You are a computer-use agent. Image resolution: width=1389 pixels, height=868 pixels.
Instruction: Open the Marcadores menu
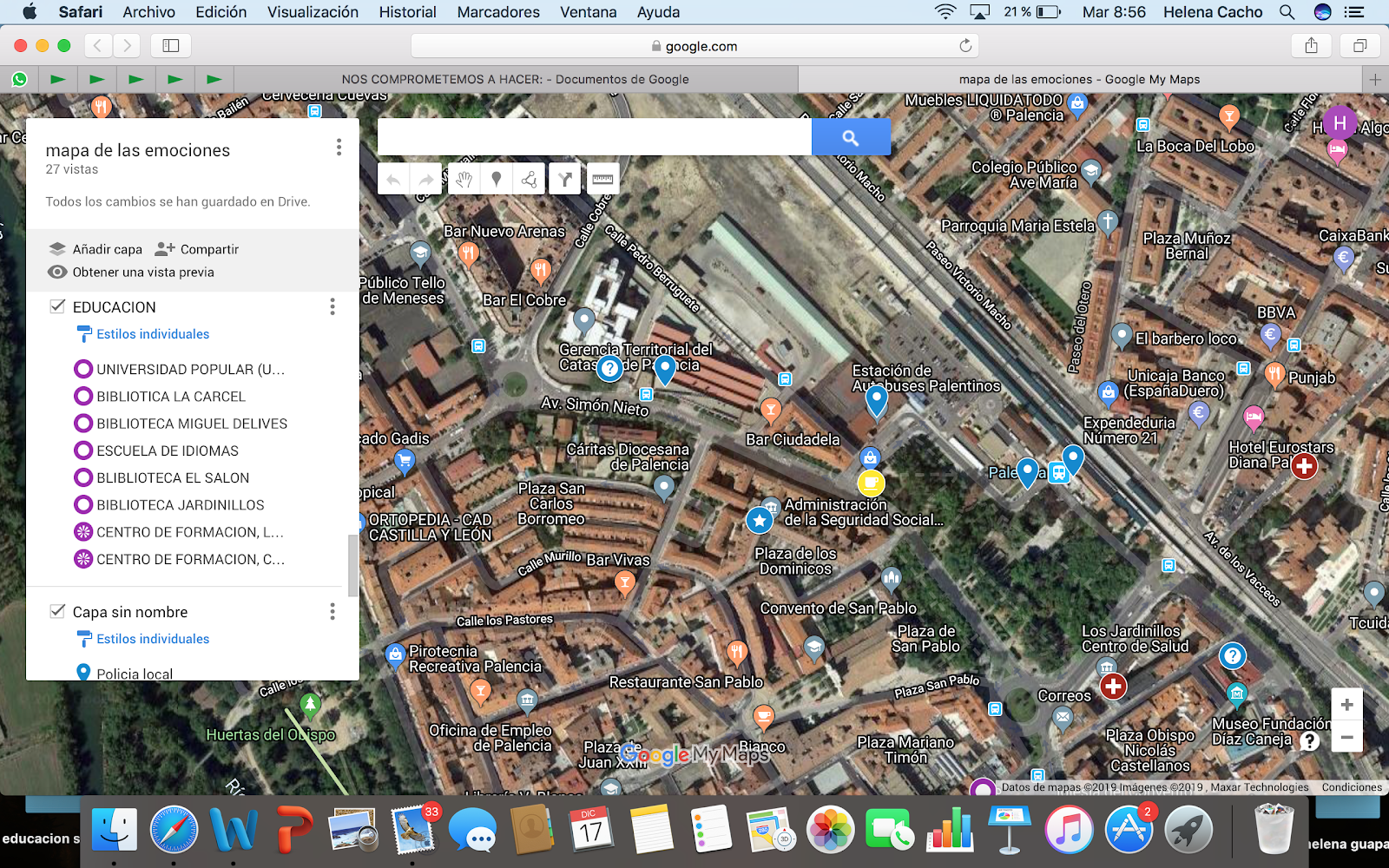[498, 12]
